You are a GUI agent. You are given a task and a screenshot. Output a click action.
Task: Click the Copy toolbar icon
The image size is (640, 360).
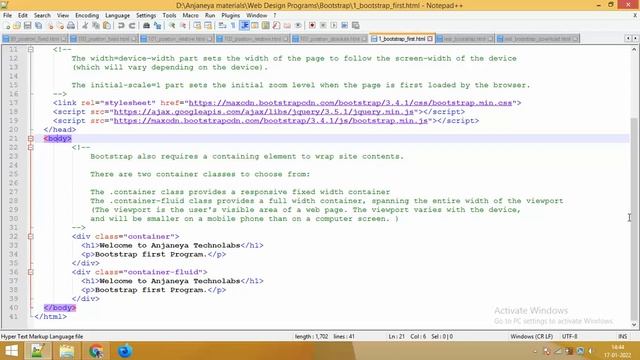(x=96, y=26)
